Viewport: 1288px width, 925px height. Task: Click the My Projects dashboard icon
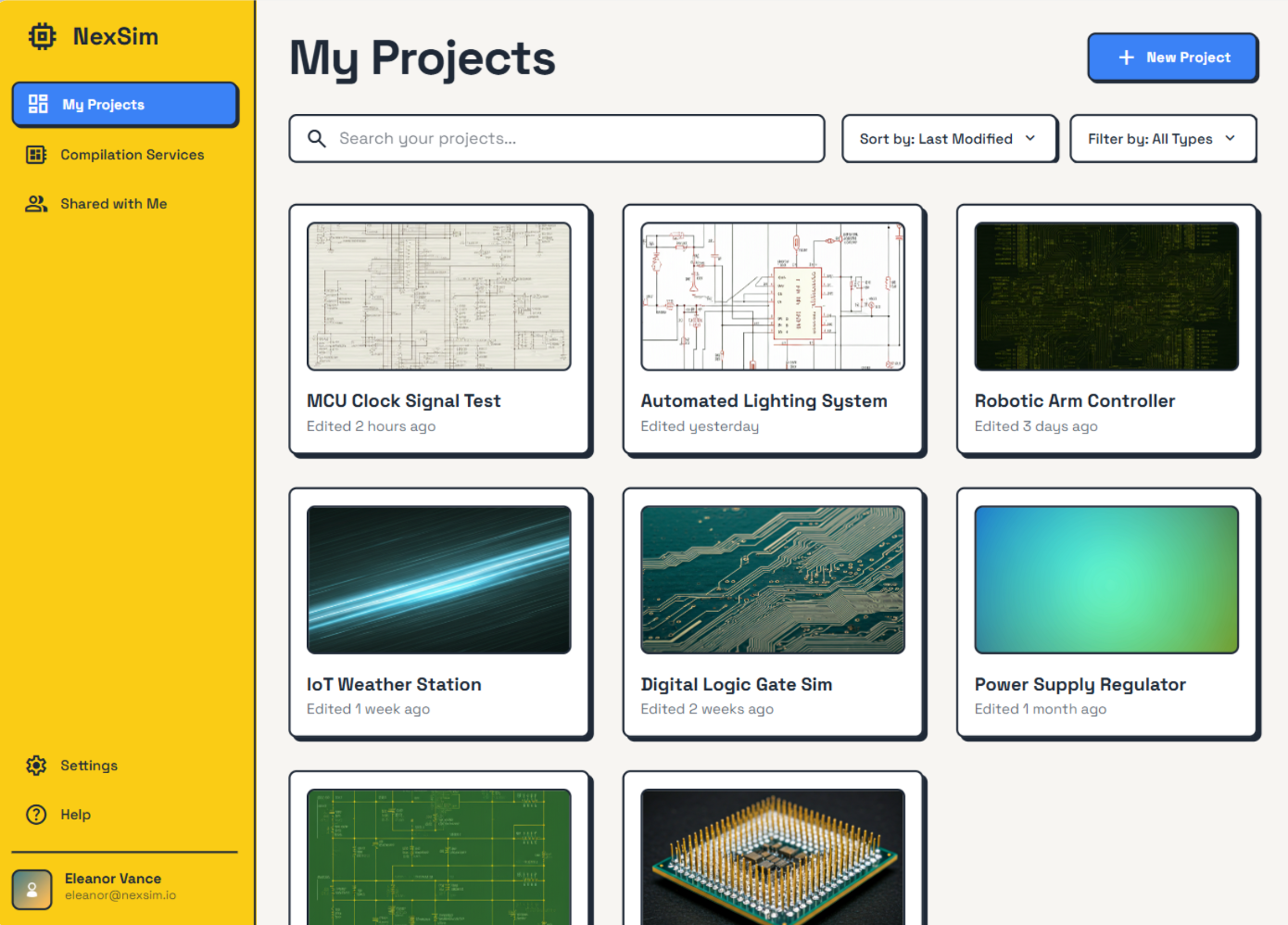(38, 104)
